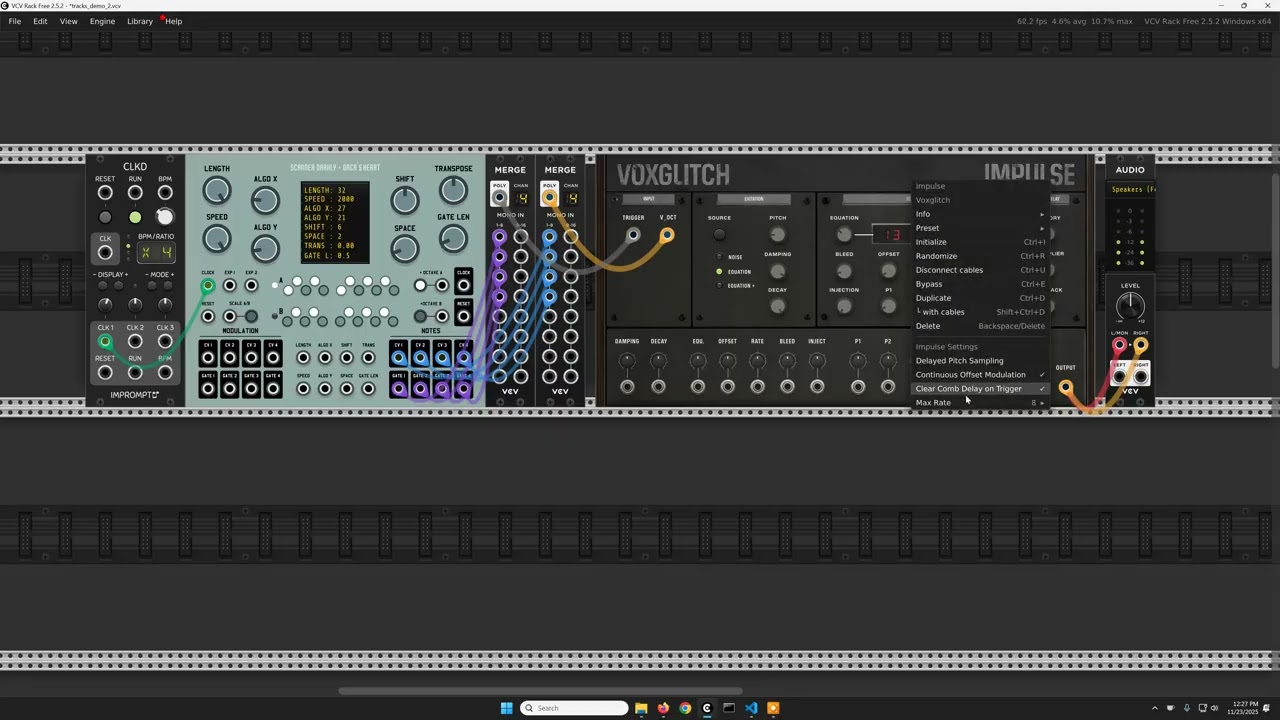The image size is (1280, 720).
Task: Click the Impulse V_OCT input jack
Action: tap(667, 236)
